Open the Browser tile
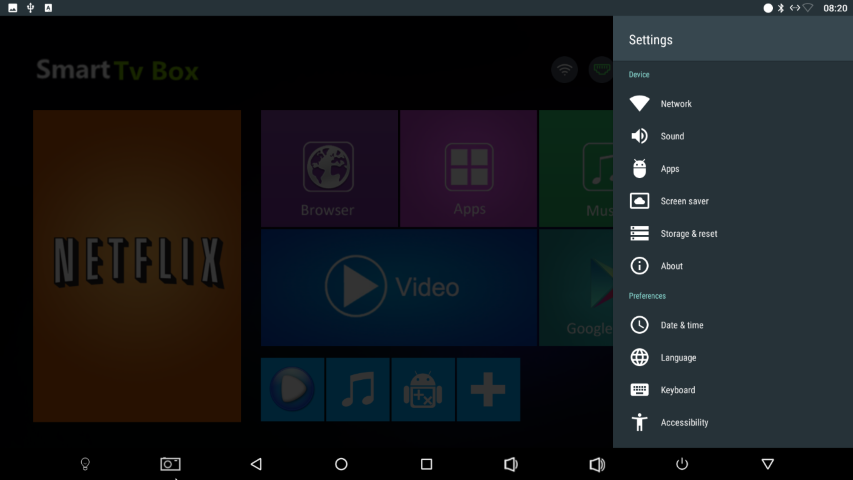This screenshot has width=853, height=480. tap(329, 169)
